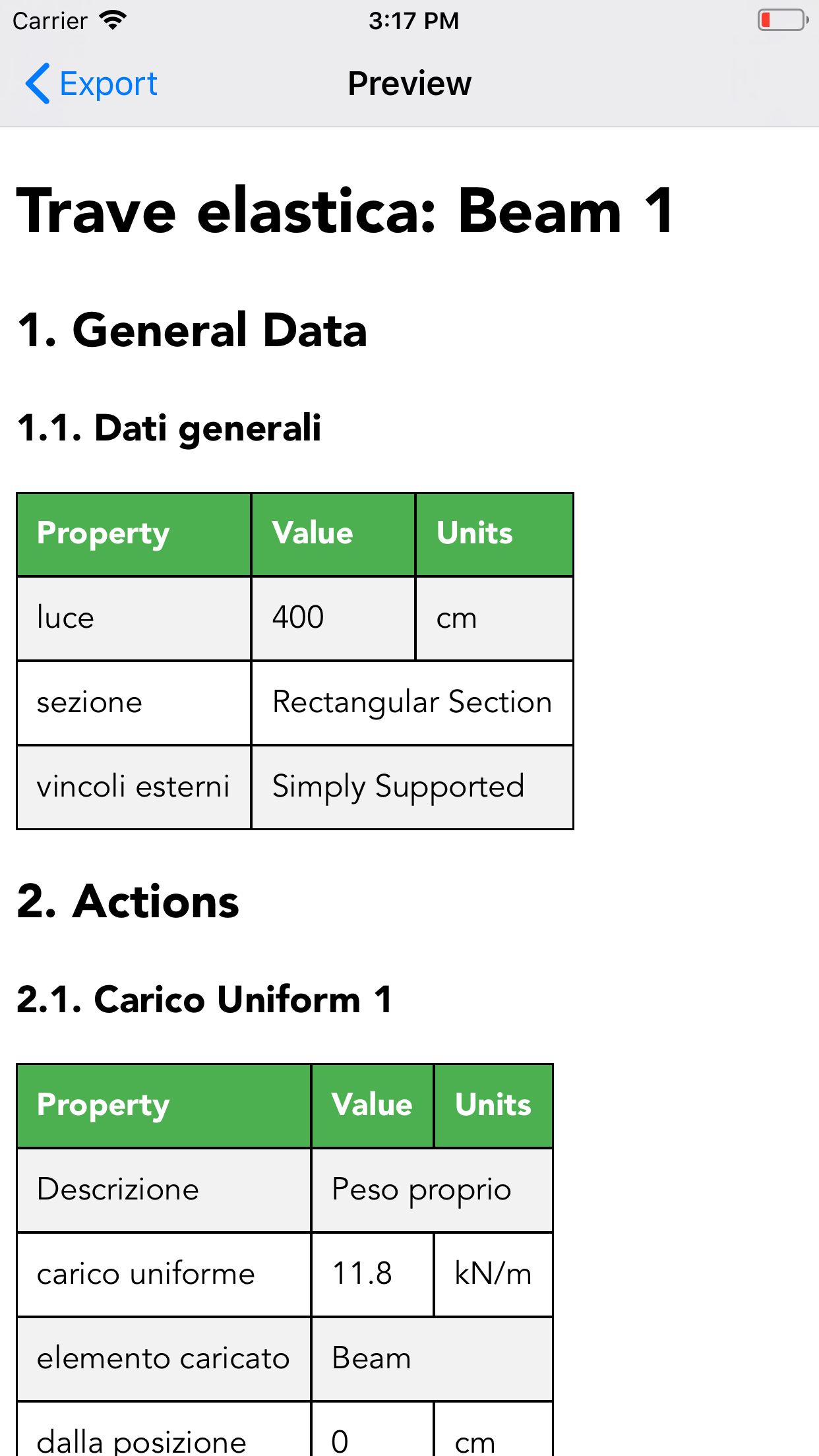Tap the vincoli esterni property cell
Image resolution: width=819 pixels, height=1456 pixels.
[133, 787]
